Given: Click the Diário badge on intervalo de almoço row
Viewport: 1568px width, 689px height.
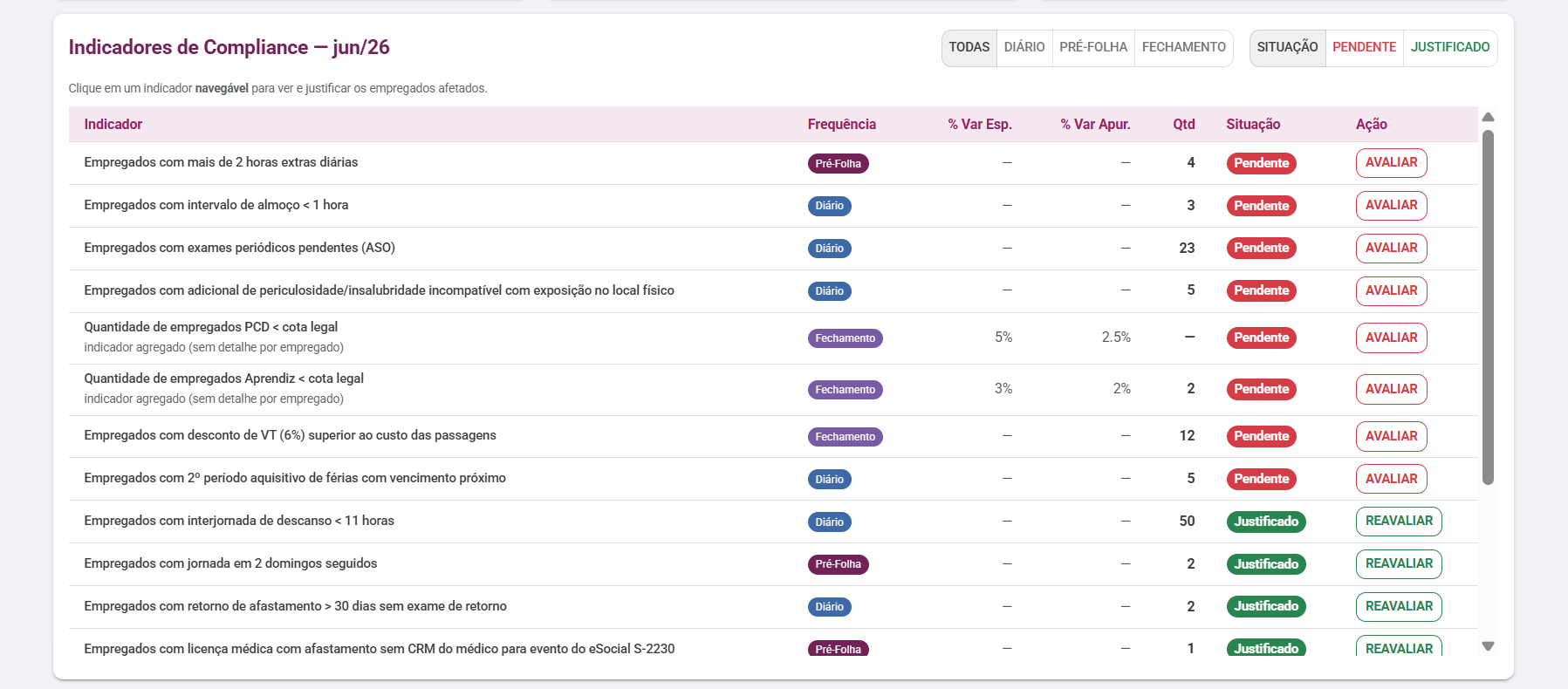Looking at the screenshot, I should click(x=829, y=206).
